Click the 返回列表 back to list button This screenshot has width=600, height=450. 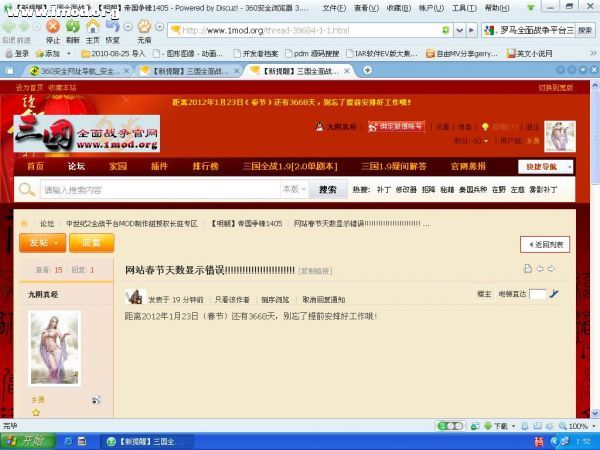click(x=545, y=244)
